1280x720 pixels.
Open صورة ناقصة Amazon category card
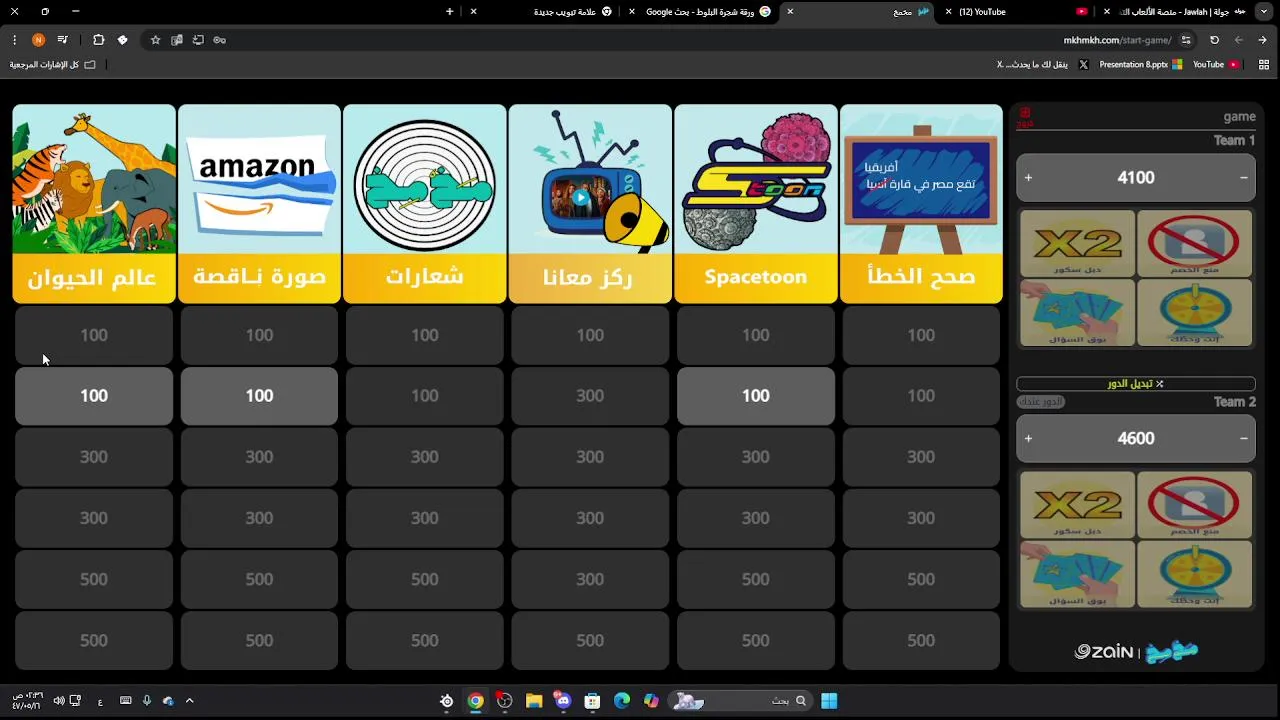pos(259,204)
